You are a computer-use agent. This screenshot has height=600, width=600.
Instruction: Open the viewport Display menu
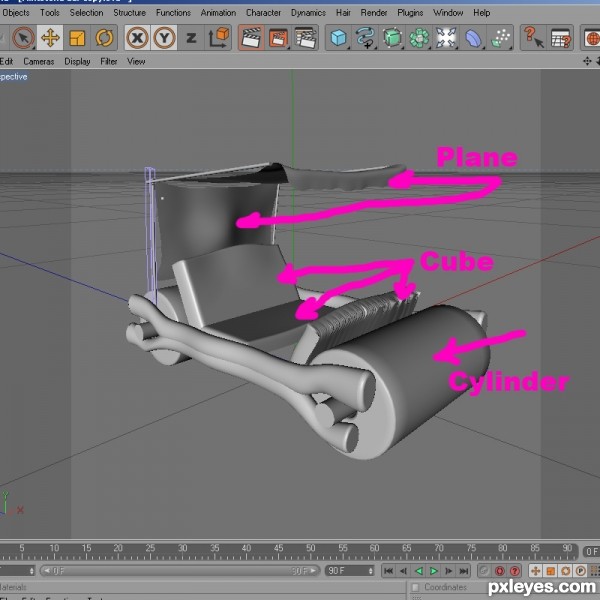[x=77, y=61]
